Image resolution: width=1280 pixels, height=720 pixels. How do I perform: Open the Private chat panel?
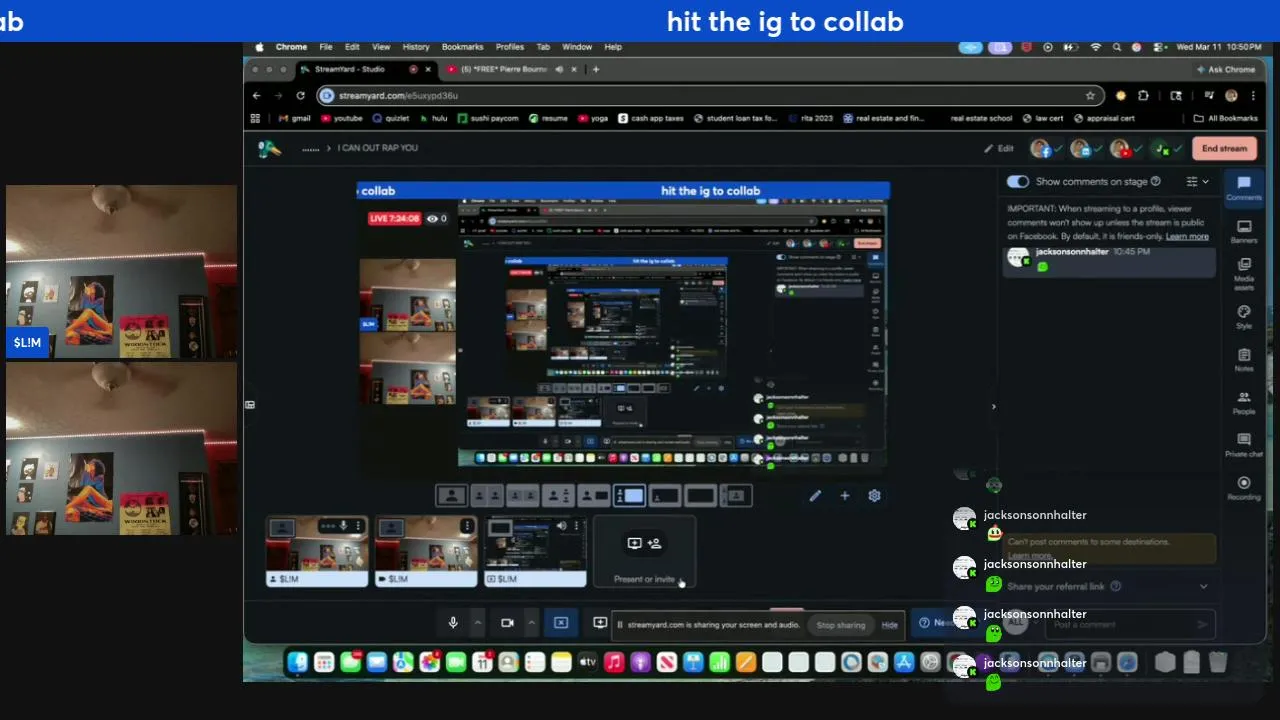(x=1244, y=445)
